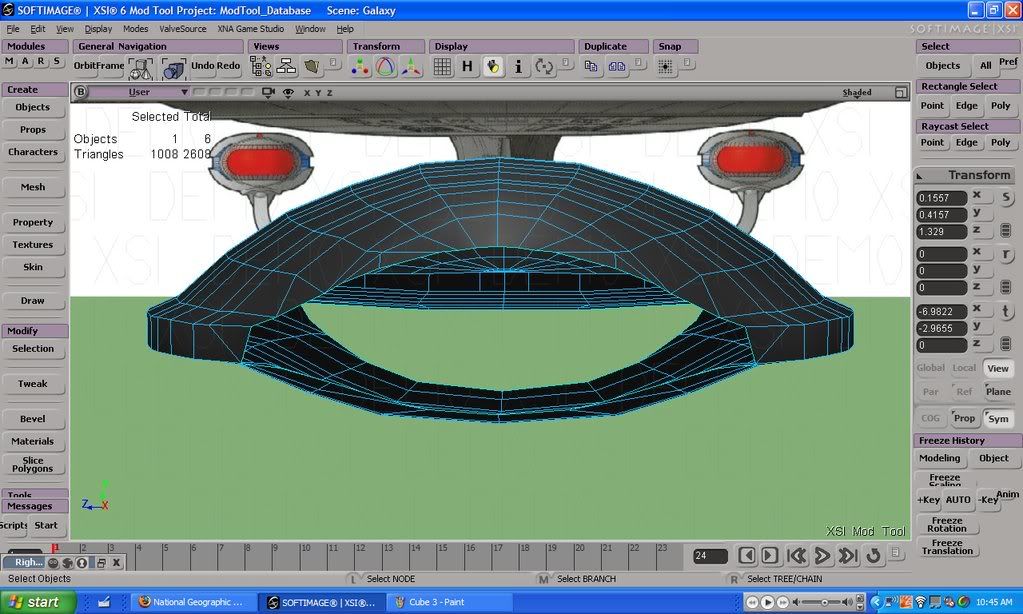Click the Bevel button
The image size is (1023, 614).
coord(33,419)
